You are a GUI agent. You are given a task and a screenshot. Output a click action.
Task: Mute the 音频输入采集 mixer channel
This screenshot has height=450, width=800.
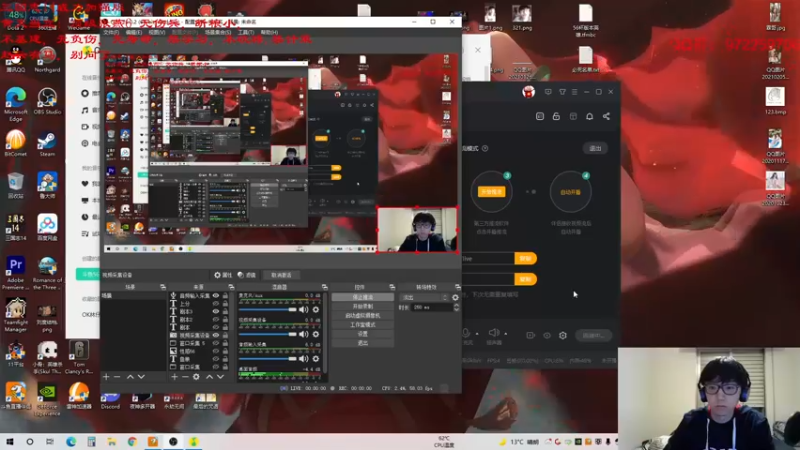[x=304, y=359]
